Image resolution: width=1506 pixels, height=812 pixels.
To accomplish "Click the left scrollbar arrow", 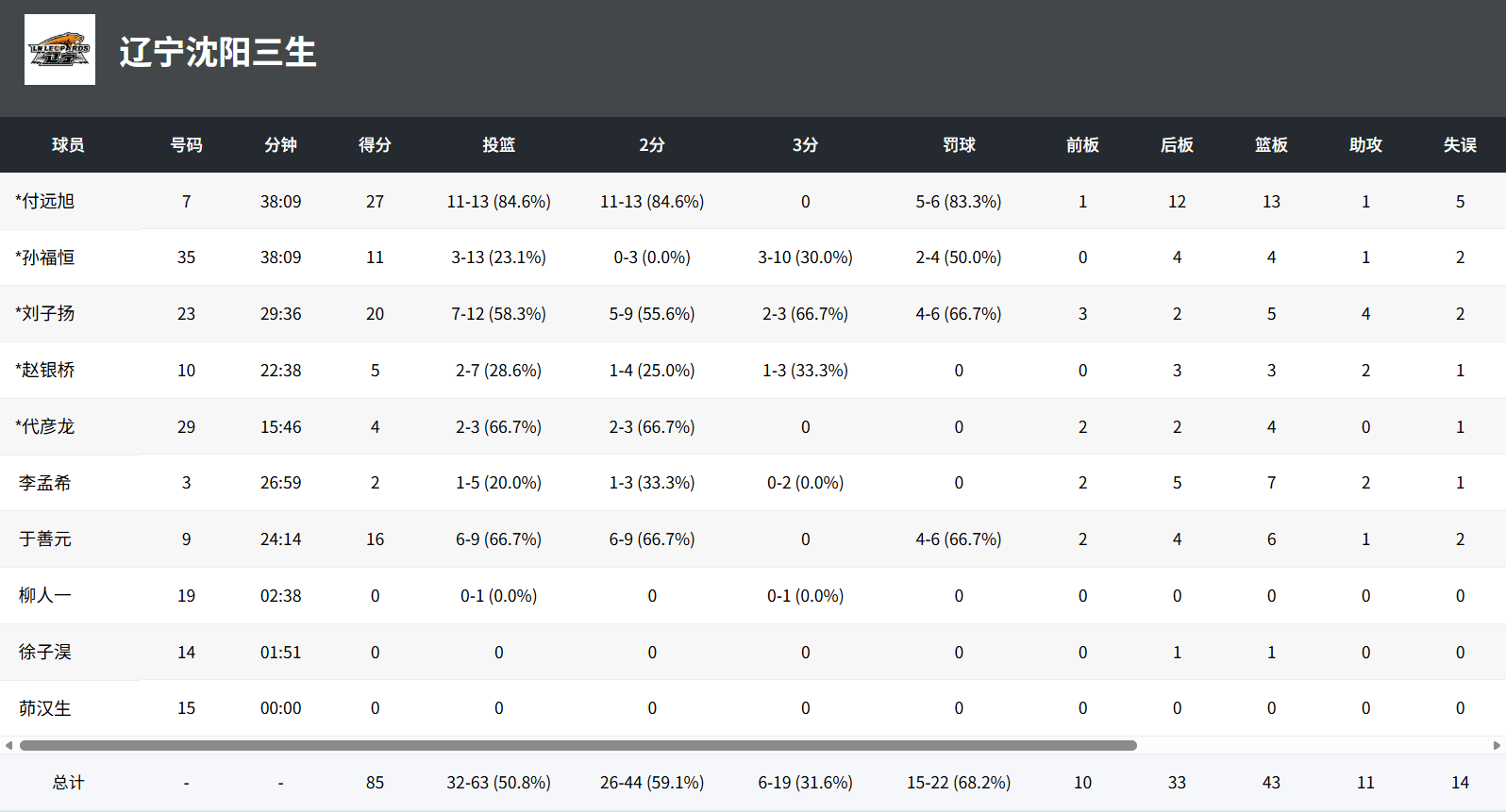I will point(8,745).
